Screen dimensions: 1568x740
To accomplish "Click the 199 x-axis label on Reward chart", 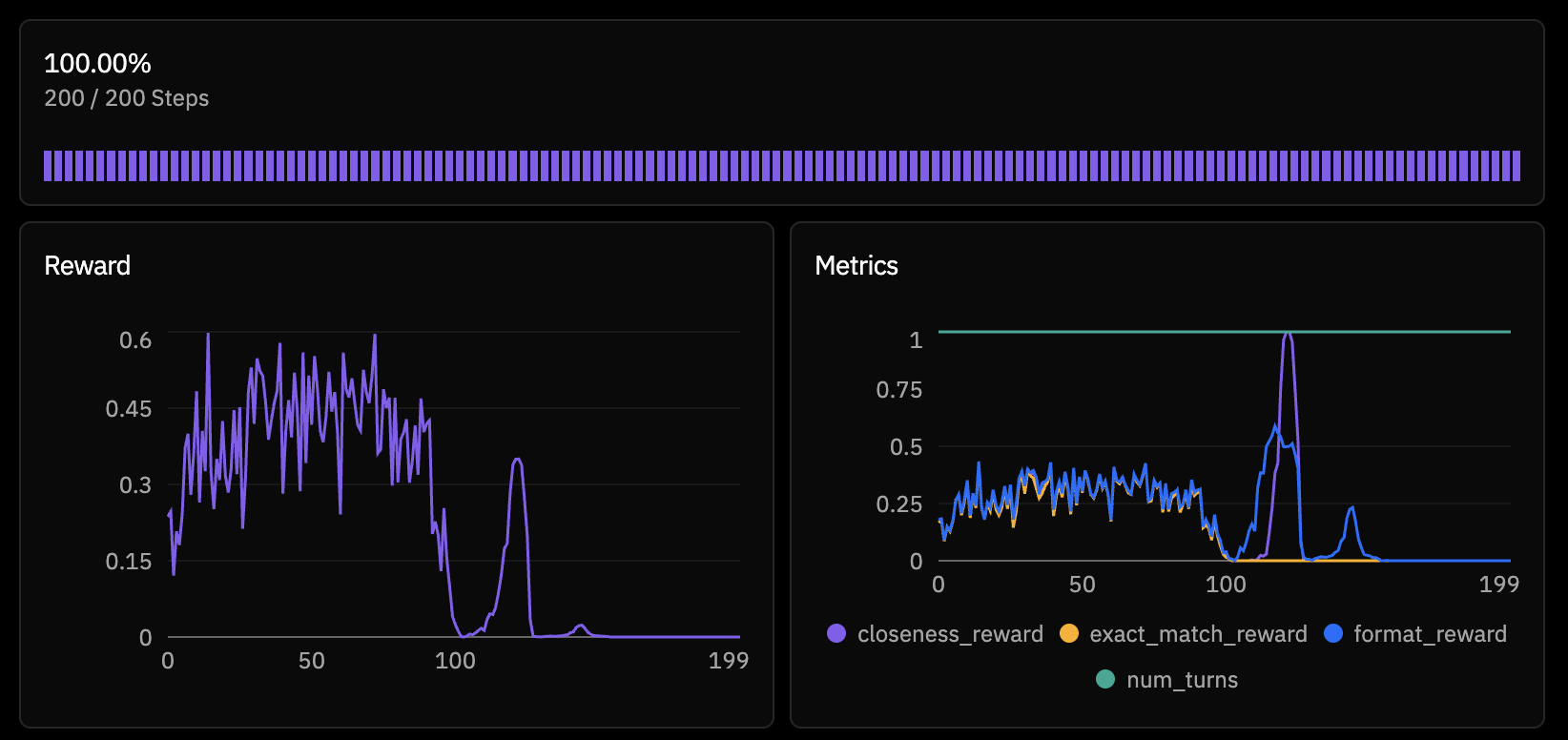I will pos(728,661).
